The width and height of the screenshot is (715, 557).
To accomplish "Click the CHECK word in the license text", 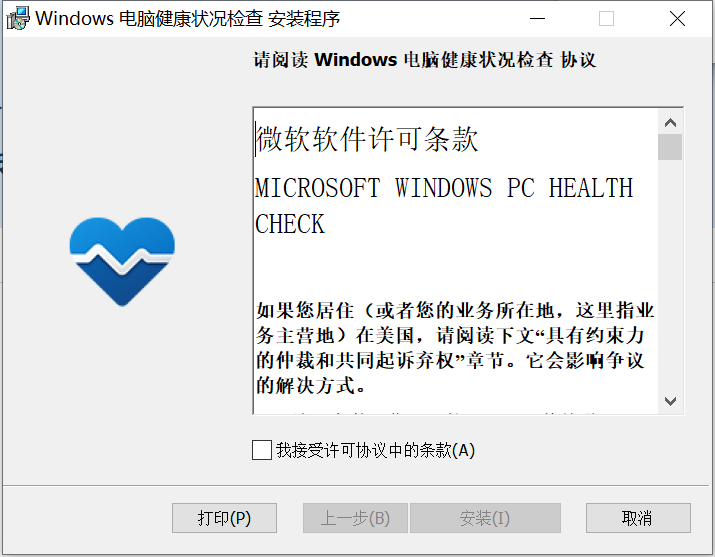I will coord(290,224).
